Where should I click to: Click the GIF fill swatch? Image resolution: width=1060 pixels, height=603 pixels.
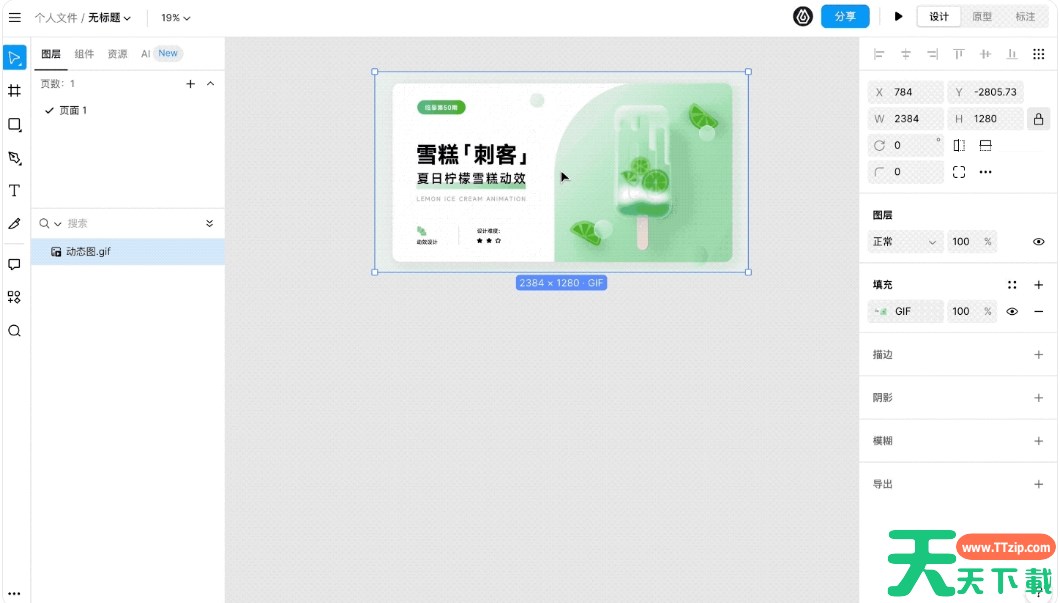point(881,312)
